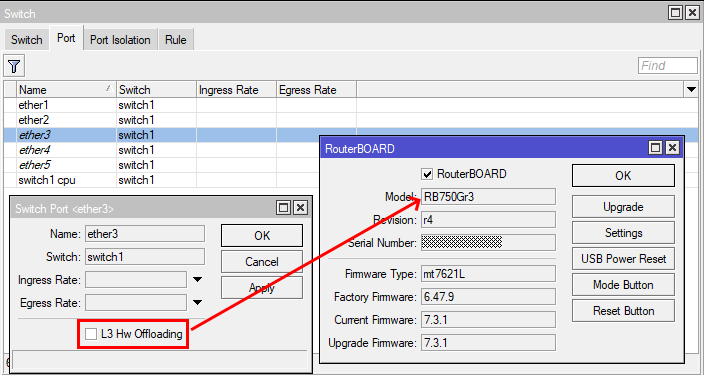Open the Port Isolation tab
The height and width of the screenshot is (375, 704).
click(120, 40)
